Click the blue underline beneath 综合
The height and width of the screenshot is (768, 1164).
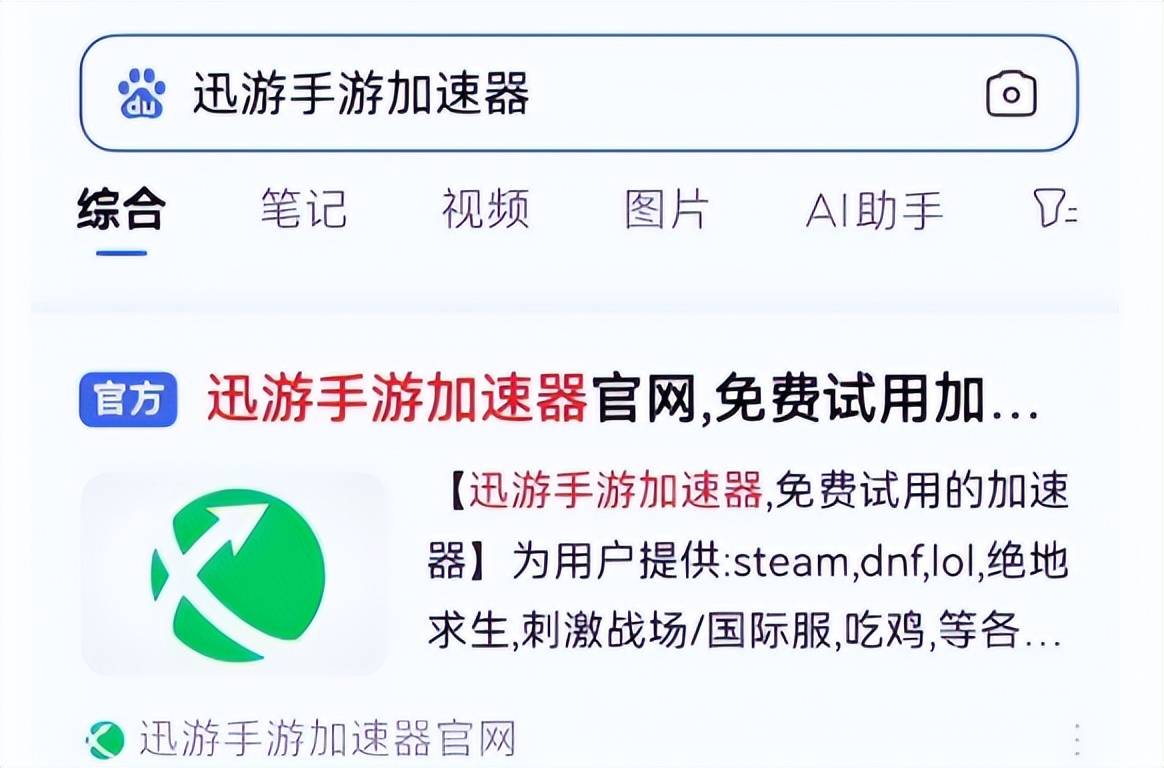(122, 253)
